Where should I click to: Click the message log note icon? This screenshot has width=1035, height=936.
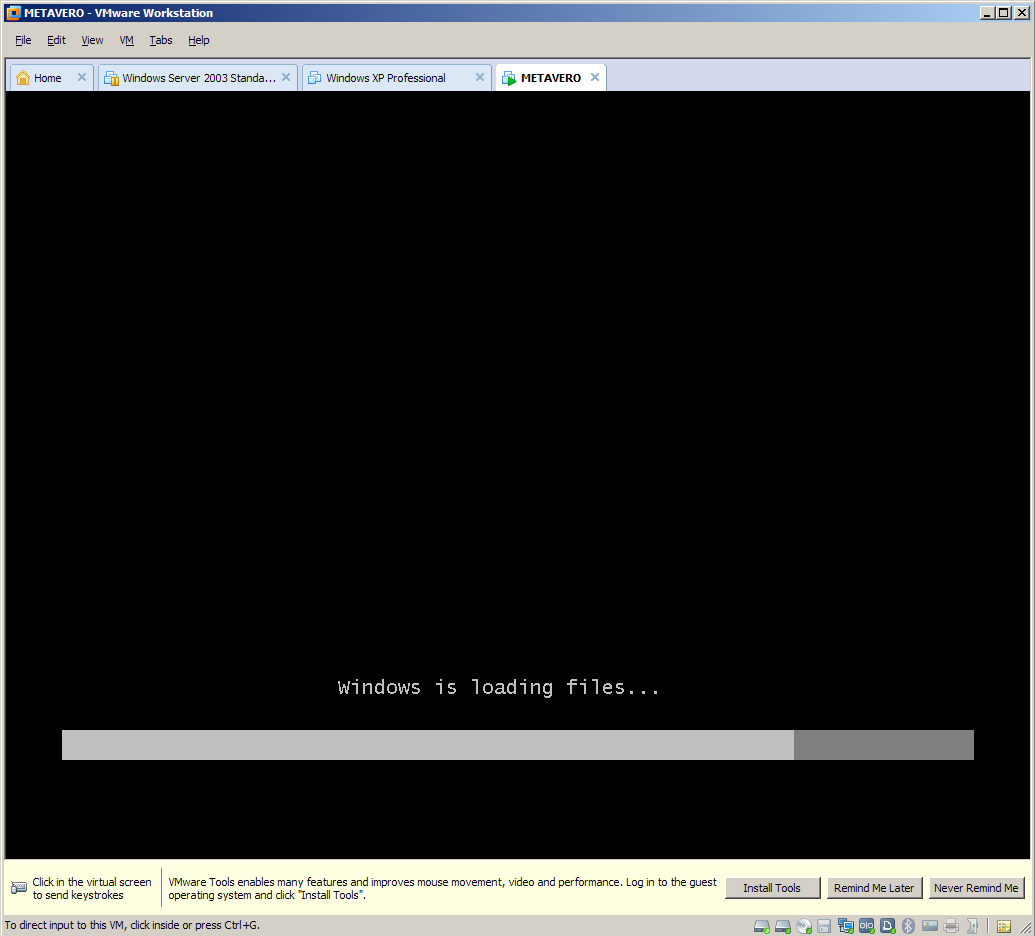[1004, 927]
